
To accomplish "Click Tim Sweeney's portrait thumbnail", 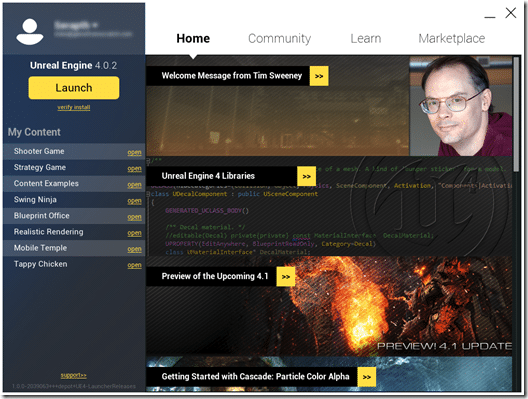I will coord(461,106).
